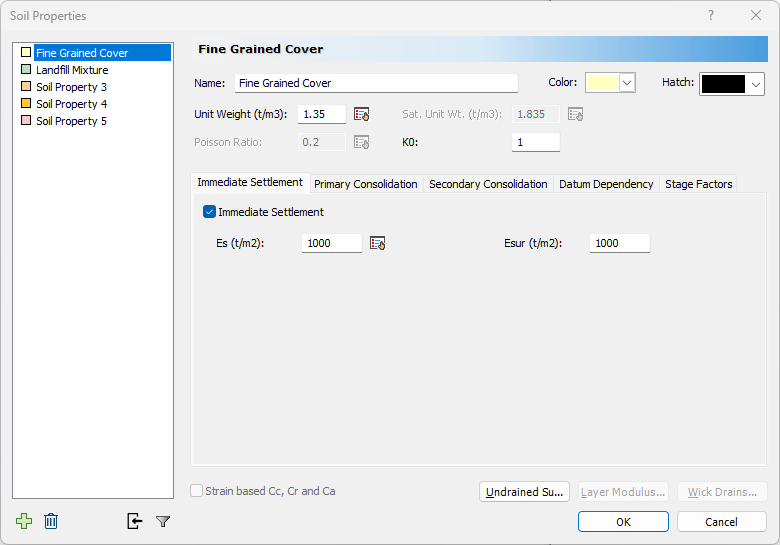Click the pink Soil Property 5 color box
Viewport: 780px width, 545px height.
click(x=26, y=120)
